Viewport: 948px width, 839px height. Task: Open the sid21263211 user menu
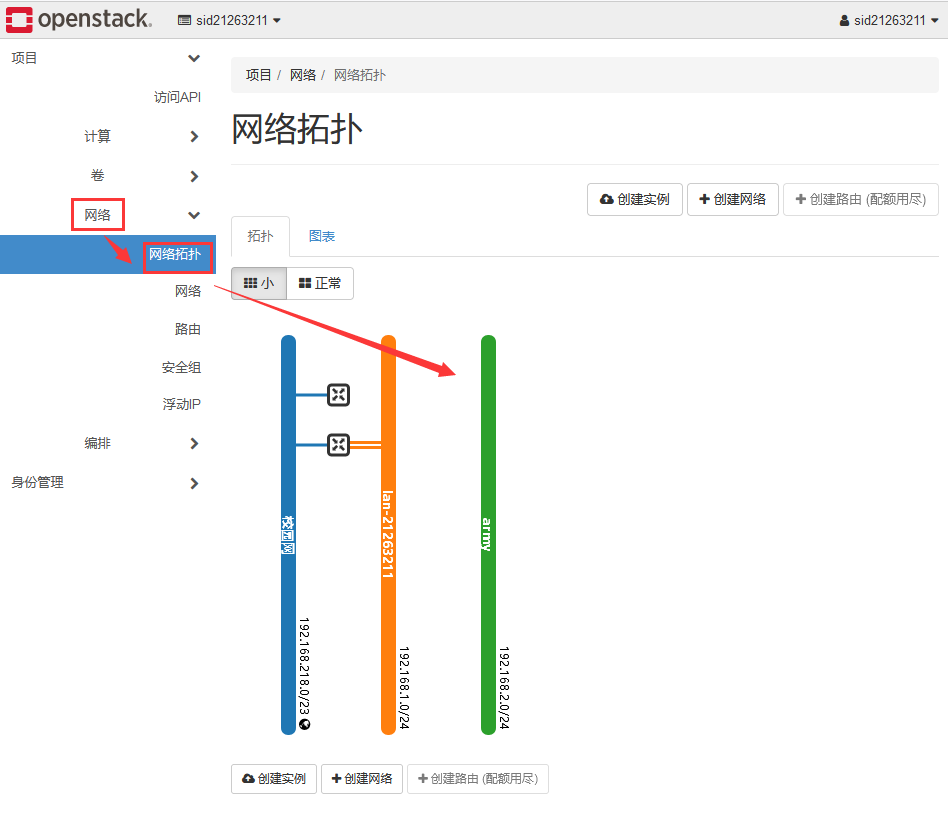click(889, 21)
